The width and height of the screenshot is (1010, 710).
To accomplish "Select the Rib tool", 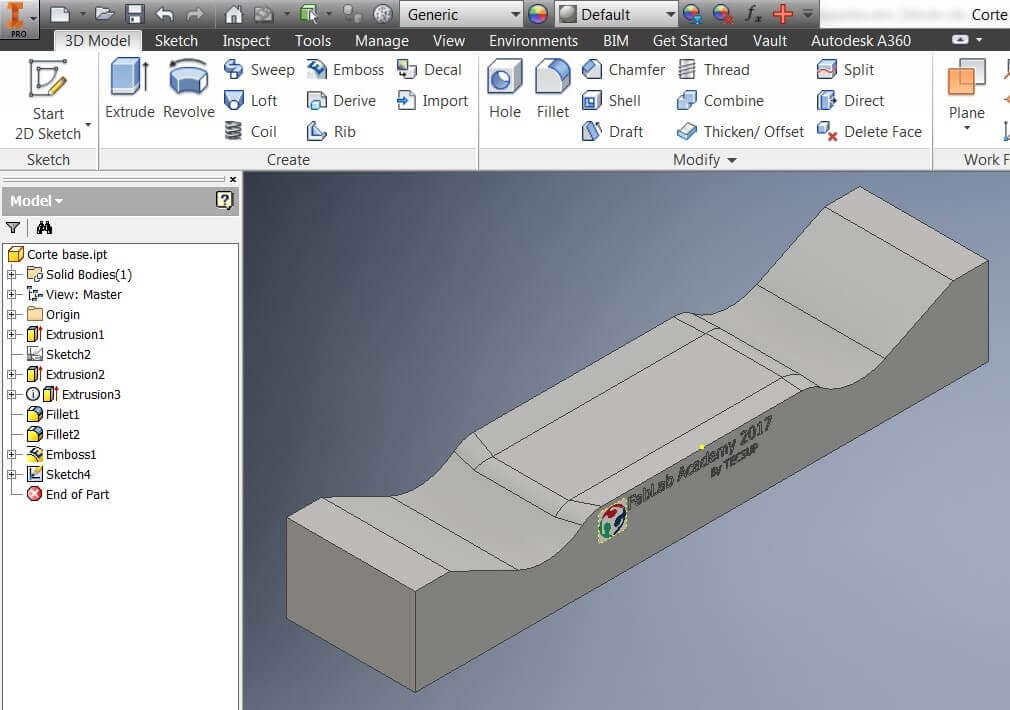I will click(x=331, y=131).
